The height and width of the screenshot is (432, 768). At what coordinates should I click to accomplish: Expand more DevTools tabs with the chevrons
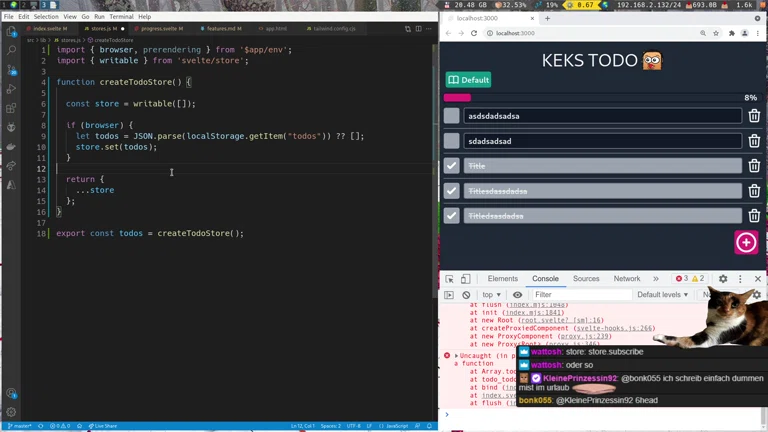pyautogui.click(x=655, y=279)
